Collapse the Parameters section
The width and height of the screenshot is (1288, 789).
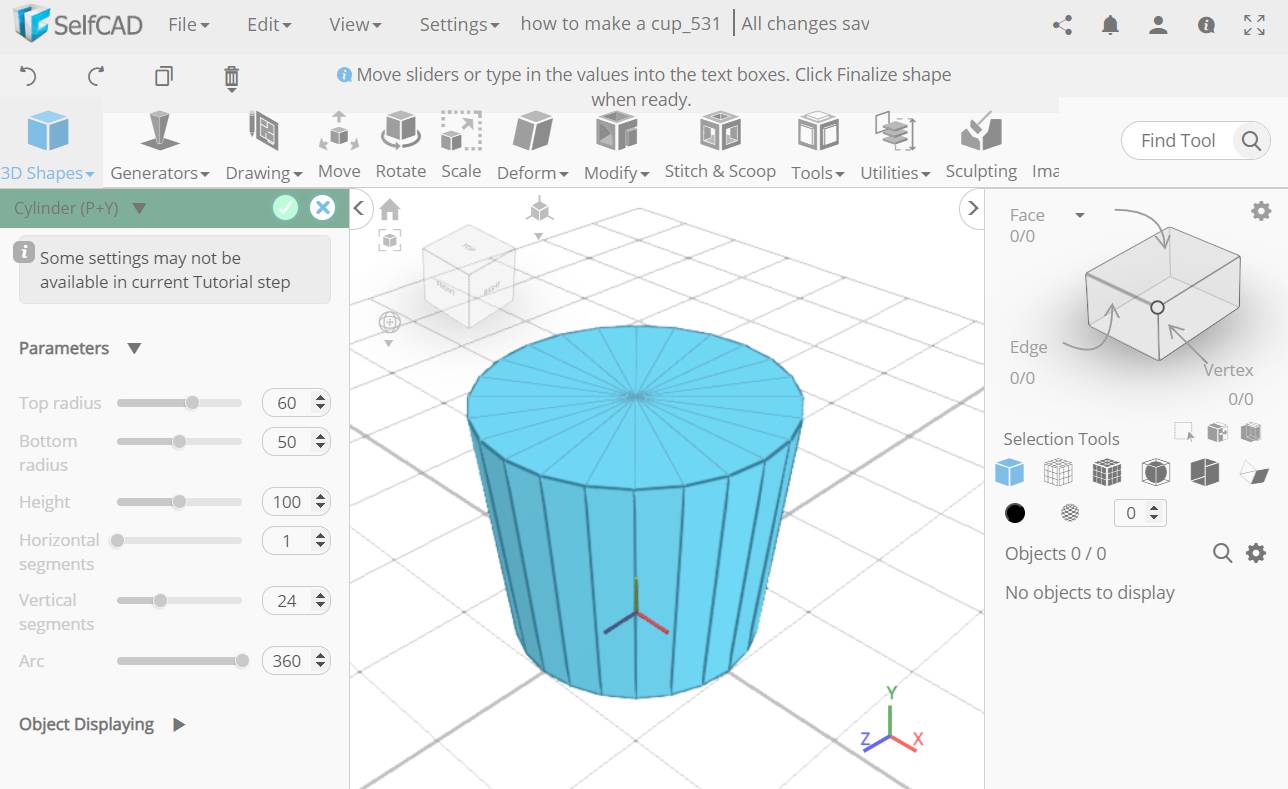(133, 348)
